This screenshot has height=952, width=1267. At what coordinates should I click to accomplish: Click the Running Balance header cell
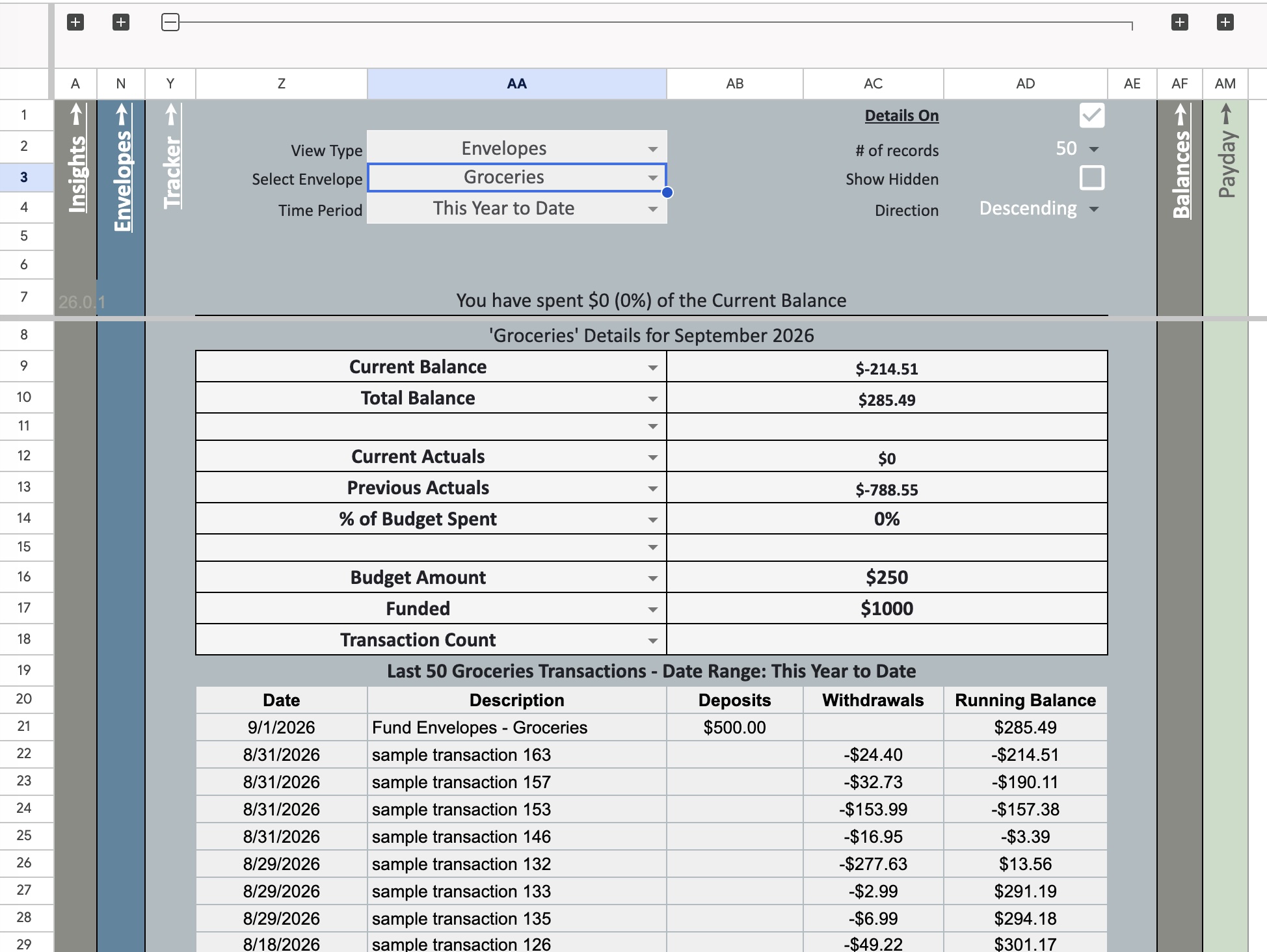(1026, 700)
